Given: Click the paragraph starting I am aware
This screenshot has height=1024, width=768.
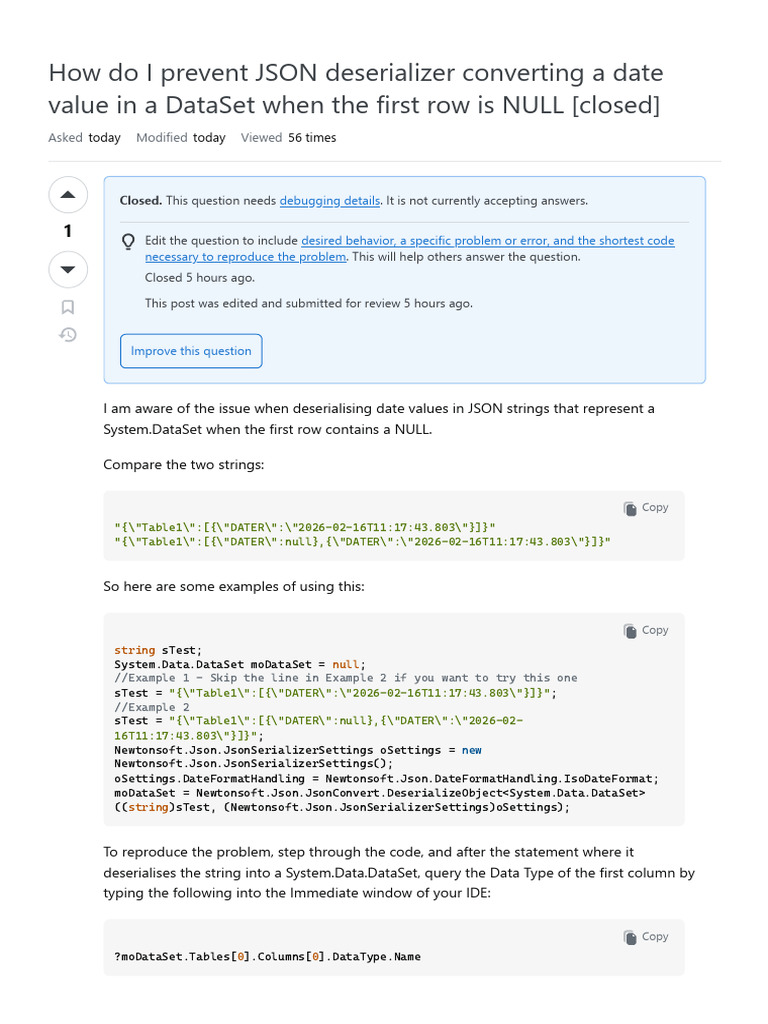Looking at the screenshot, I should pyautogui.click(x=379, y=419).
